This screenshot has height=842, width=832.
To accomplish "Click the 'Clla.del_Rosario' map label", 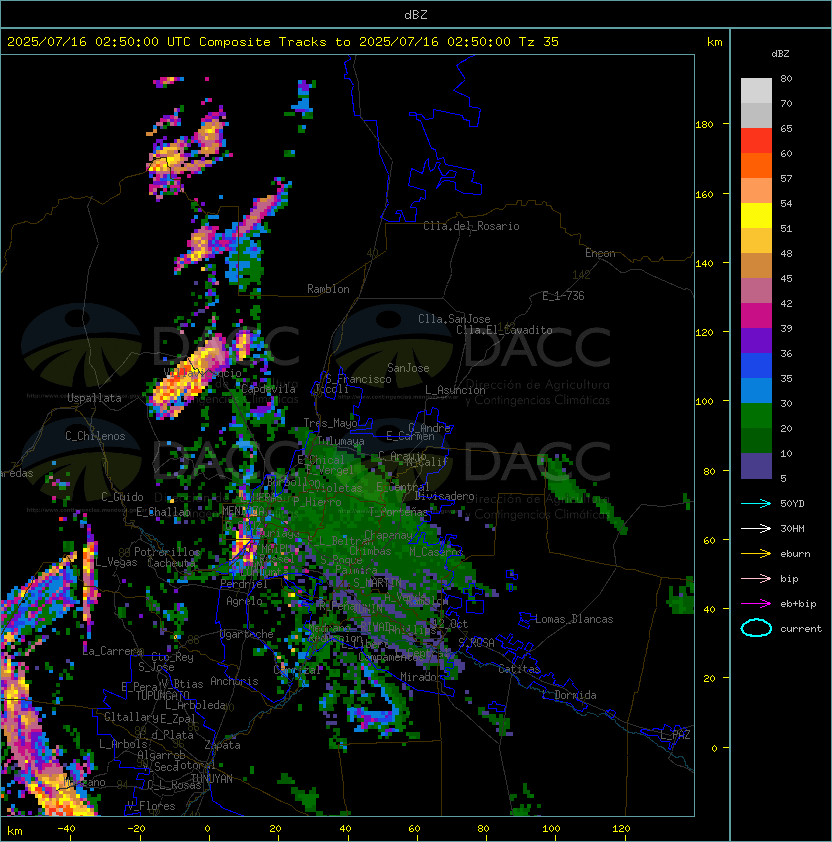I will click(x=471, y=226).
